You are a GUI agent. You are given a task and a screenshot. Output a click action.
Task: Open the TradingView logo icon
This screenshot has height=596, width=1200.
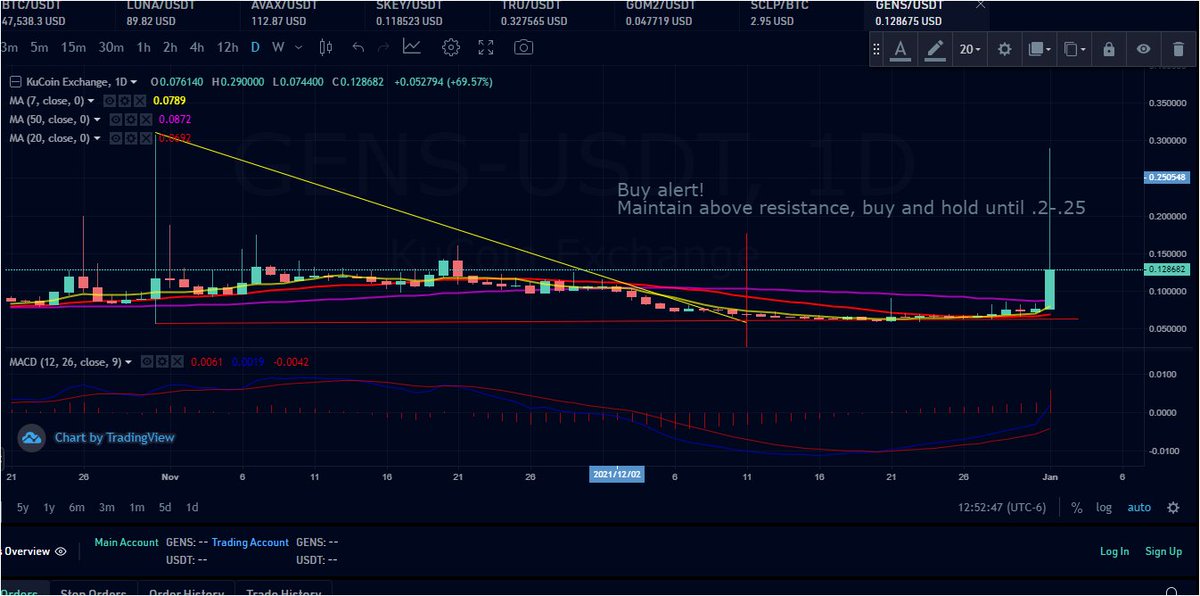tap(32, 437)
